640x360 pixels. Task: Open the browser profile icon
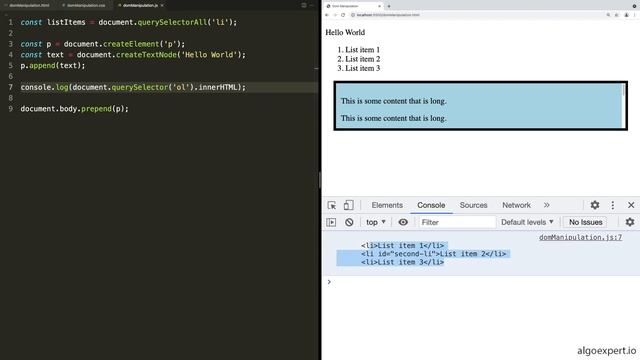pyautogui.click(x=627, y=15)
